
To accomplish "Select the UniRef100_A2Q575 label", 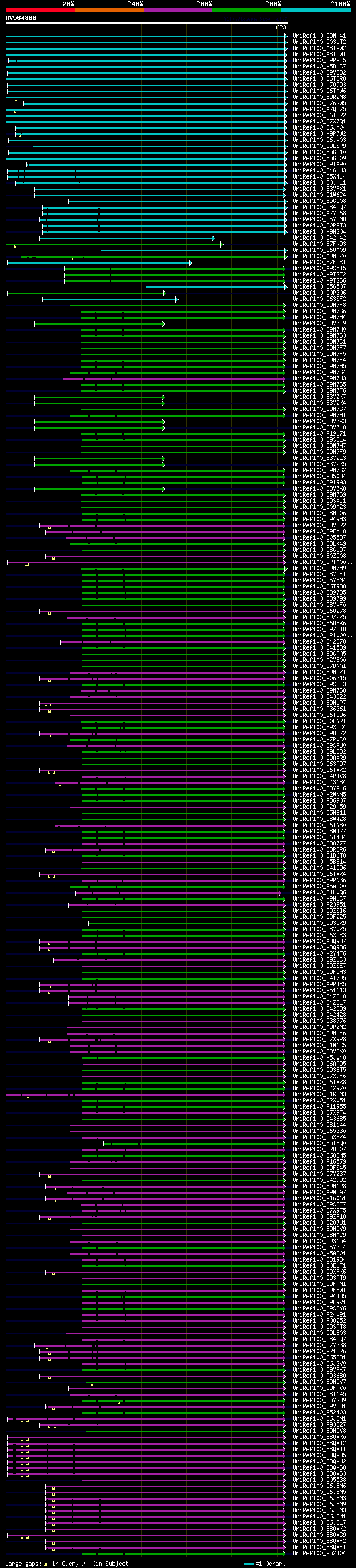I will pyautogui.click(x=319, y=110).
